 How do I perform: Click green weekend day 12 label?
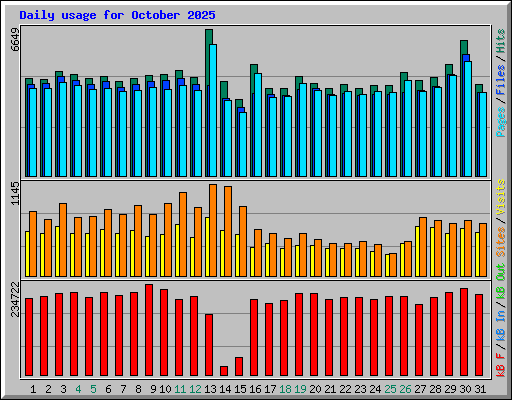[195, 389]
